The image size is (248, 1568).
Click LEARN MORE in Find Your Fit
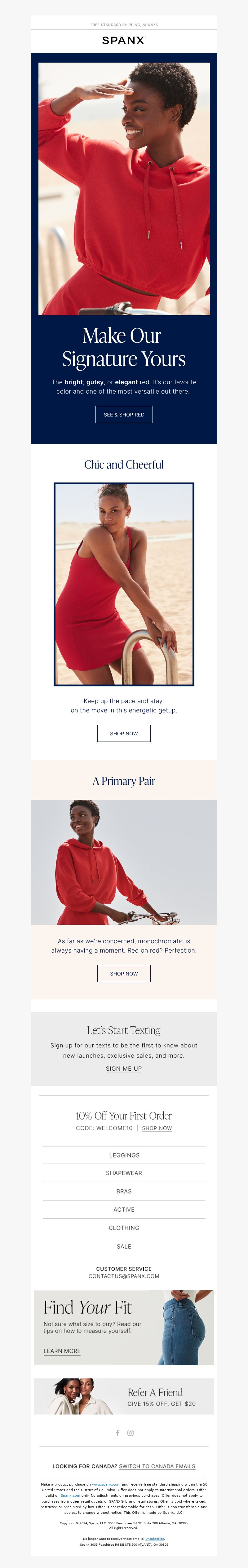[62, 1351]
